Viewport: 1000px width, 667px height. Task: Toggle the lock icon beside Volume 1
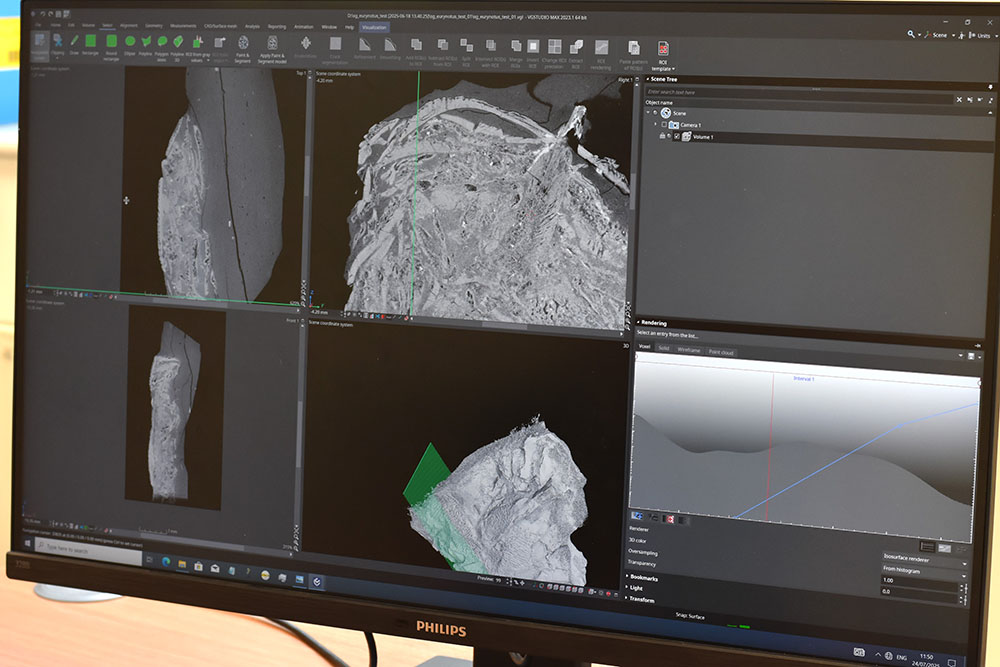point(660,136)
